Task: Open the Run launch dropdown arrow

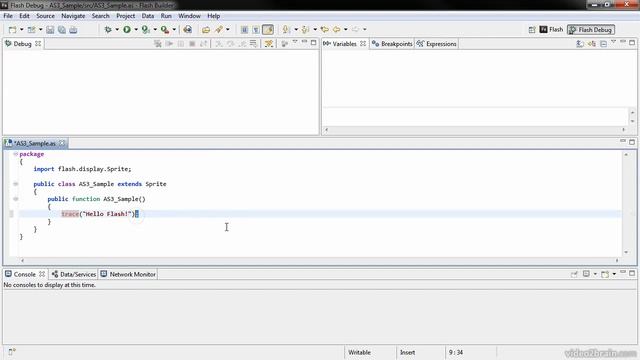Action: [x=136, y=29]
